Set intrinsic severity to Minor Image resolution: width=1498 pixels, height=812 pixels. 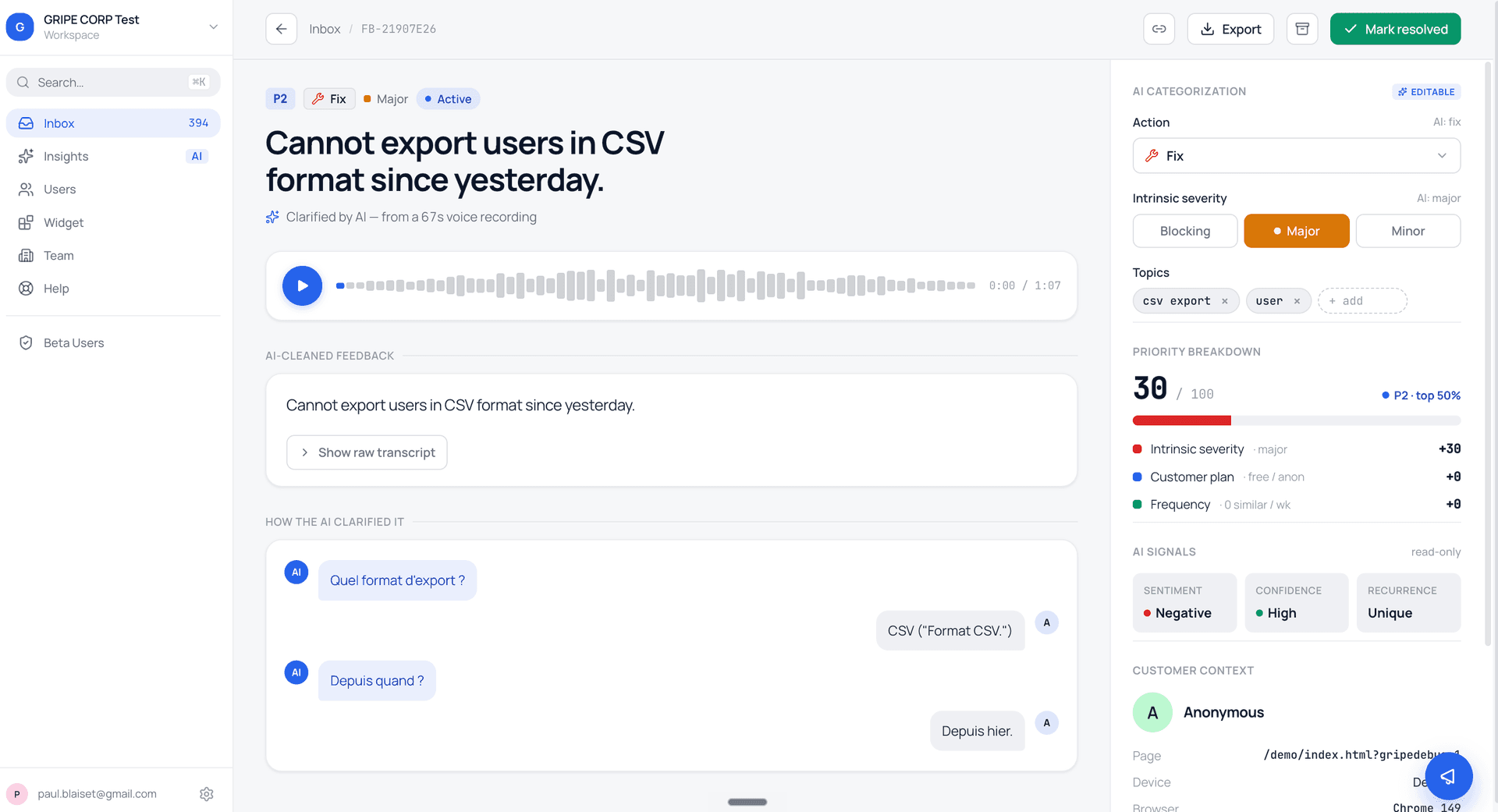tap(1407, 231)
